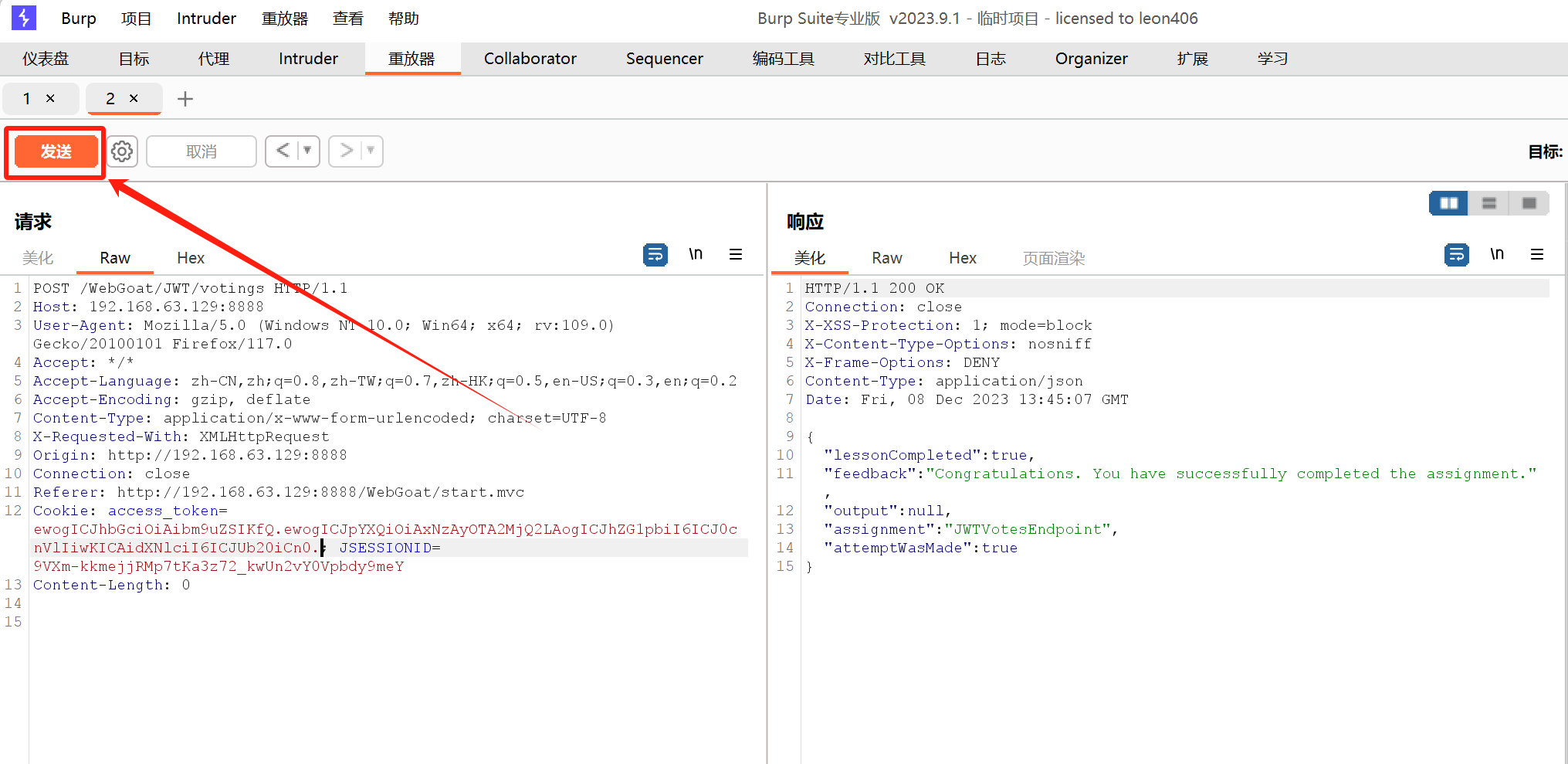Click the Date header in response

[x=967, y=399]
